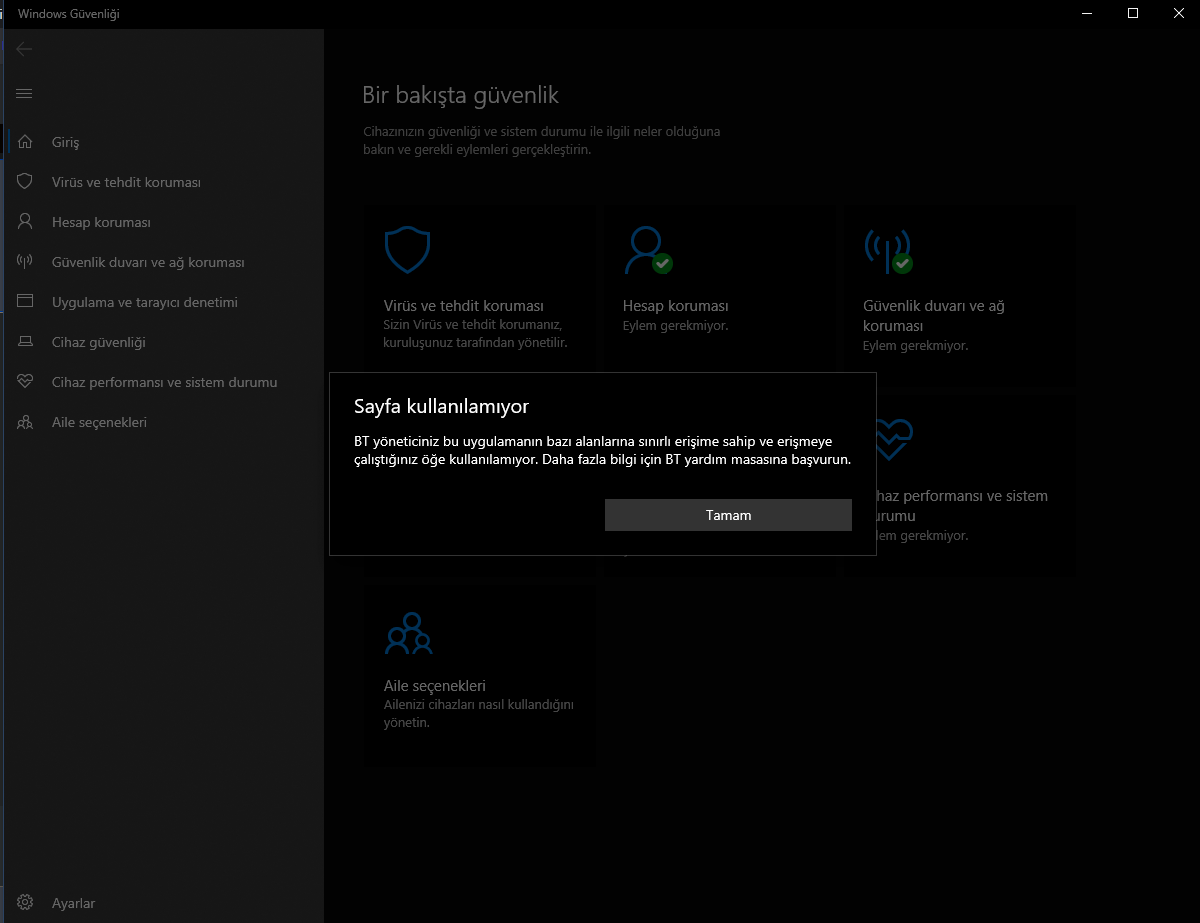The image size is (1200, 923).
Task: Click the person icon for Hesap koruması
Action: pos(25,222)
